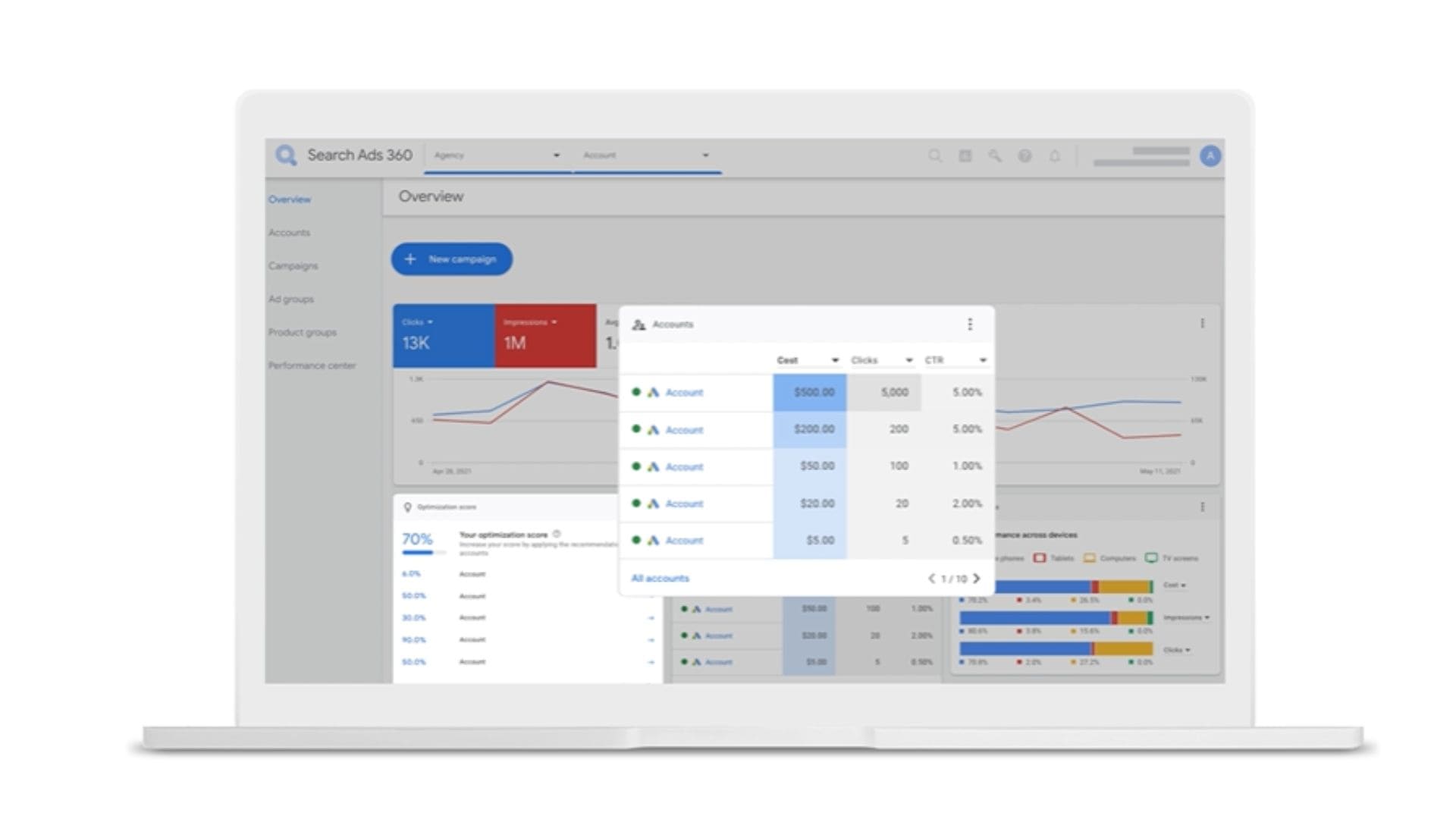Expand the Account selector dropdown
1456x819 pixels.
click(x=646, y=155)
